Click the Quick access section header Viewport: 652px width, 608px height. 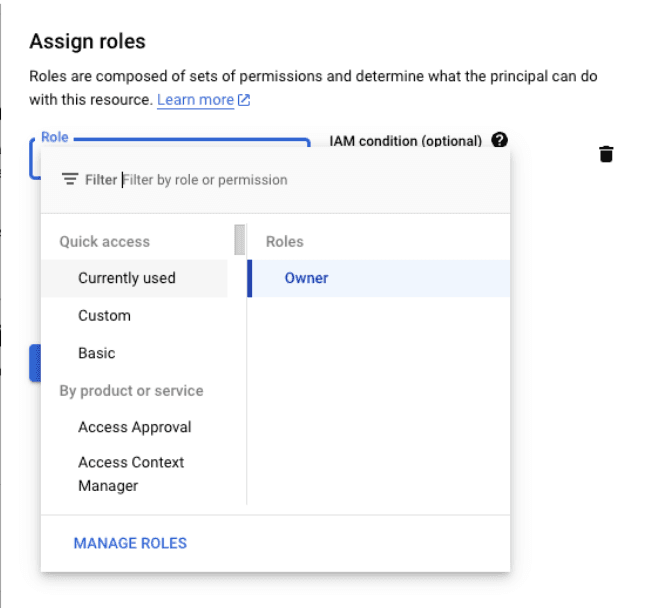point(104,242)
